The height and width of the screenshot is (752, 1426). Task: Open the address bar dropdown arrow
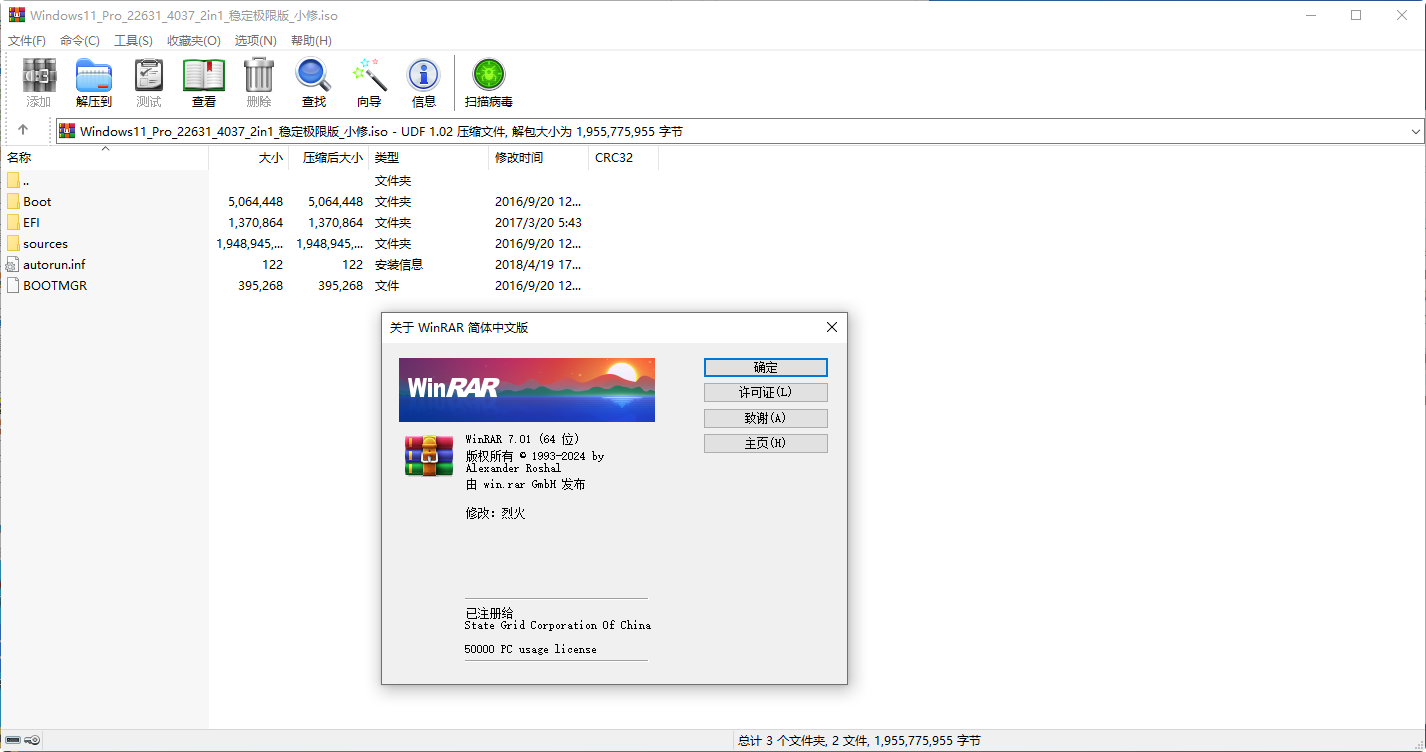1414,131
